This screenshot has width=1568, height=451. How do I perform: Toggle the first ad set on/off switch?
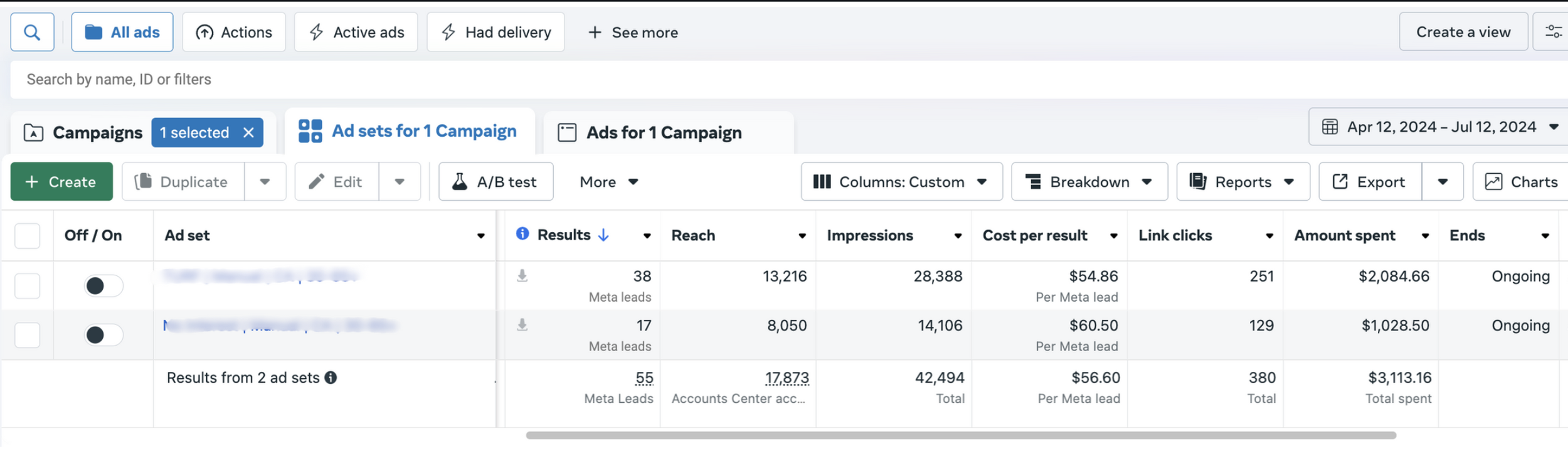(103, 286)
